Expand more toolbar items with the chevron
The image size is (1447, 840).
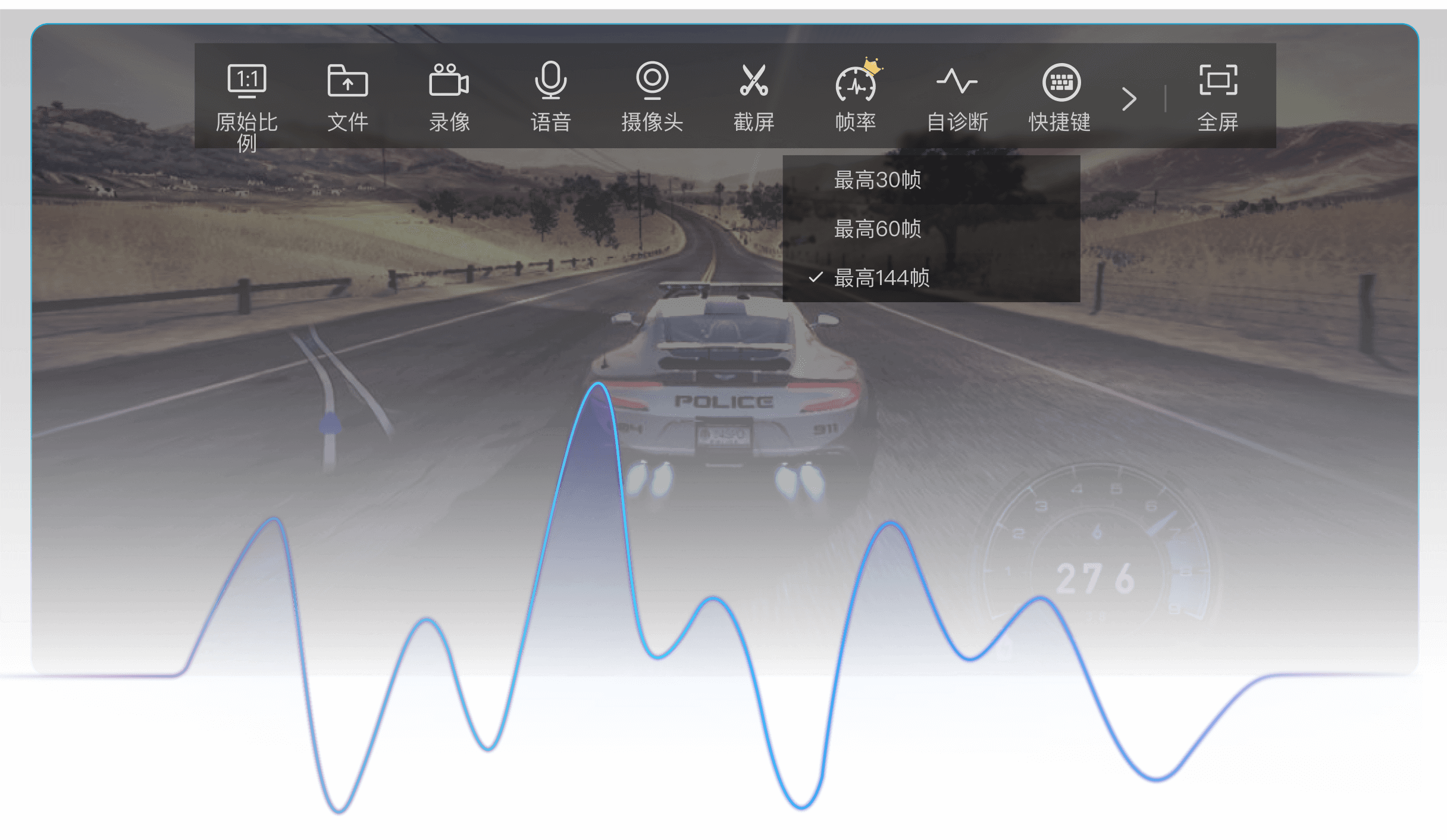click(1129, 99)
